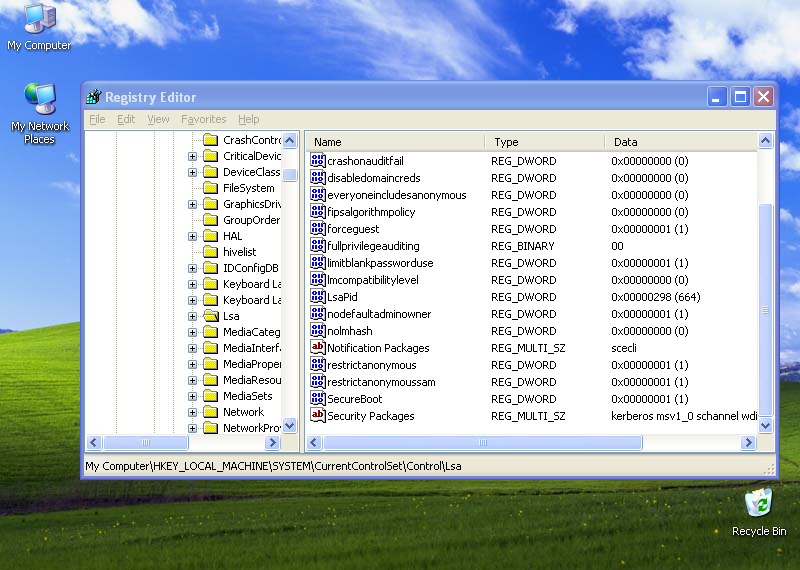Viewport: 800px width, 570px height.
Task: Click the Lsa open folder icon
Action: coord(210,316)
